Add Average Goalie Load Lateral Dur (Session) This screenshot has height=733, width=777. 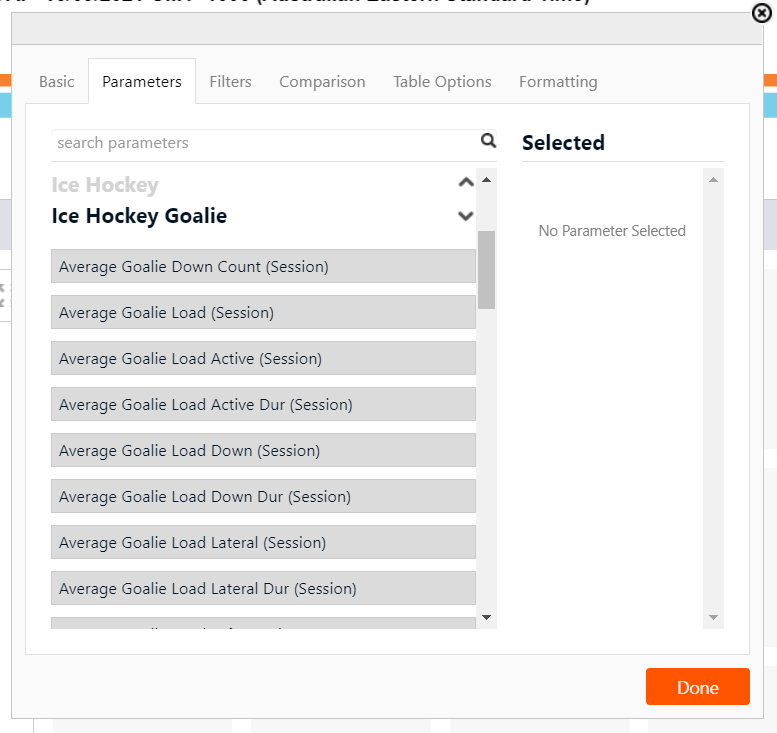coord(263,588)
